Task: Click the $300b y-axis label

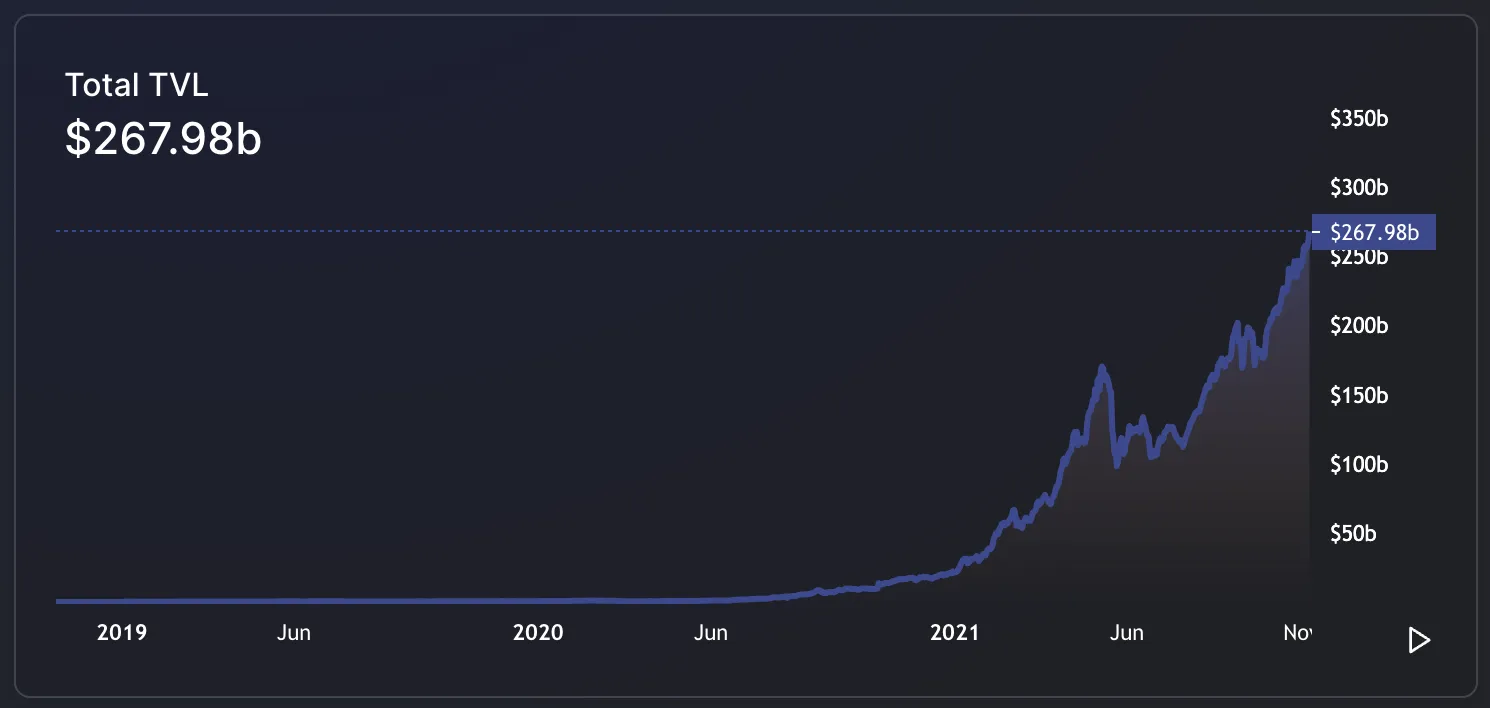Action: point(1359,188)
